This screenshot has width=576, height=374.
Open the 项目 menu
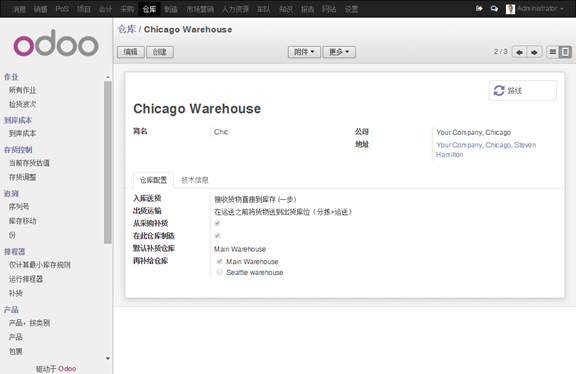pos(84,9)
